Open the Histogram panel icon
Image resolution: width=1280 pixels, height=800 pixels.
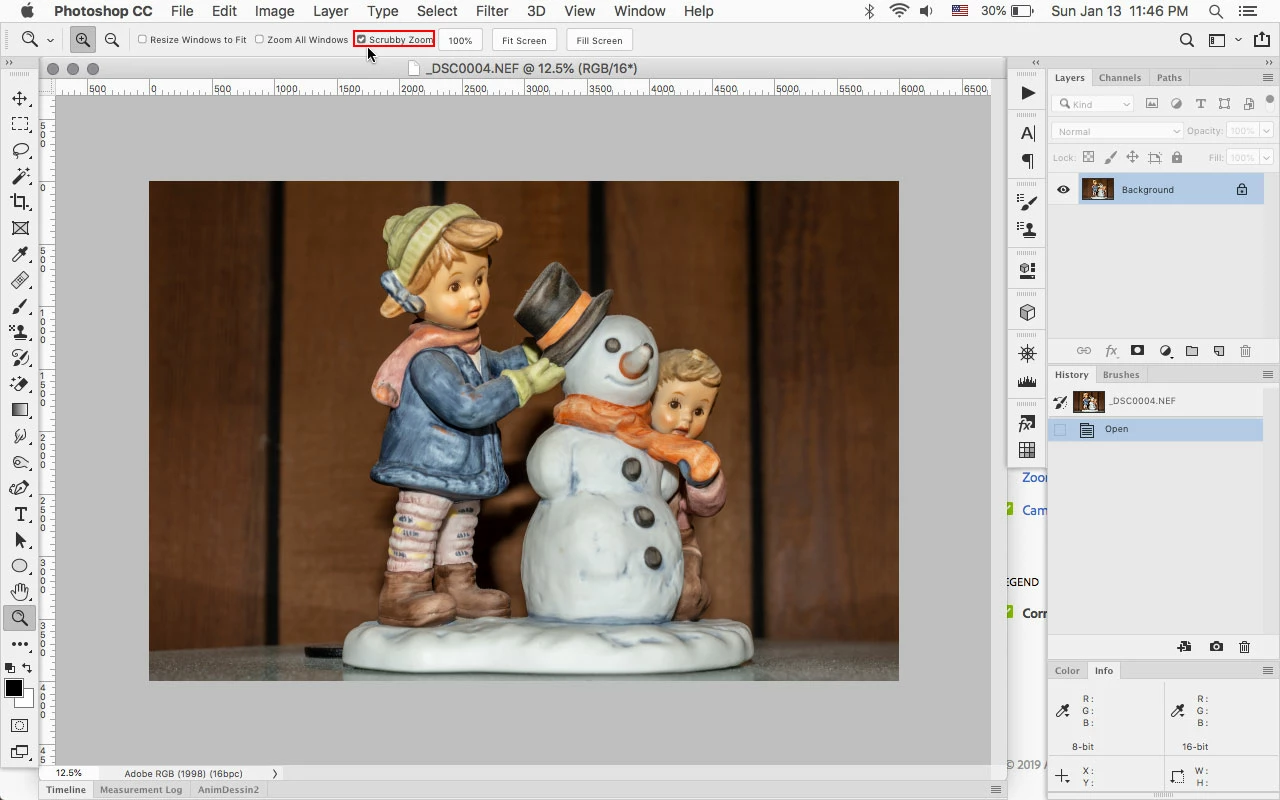point(1028,381)
